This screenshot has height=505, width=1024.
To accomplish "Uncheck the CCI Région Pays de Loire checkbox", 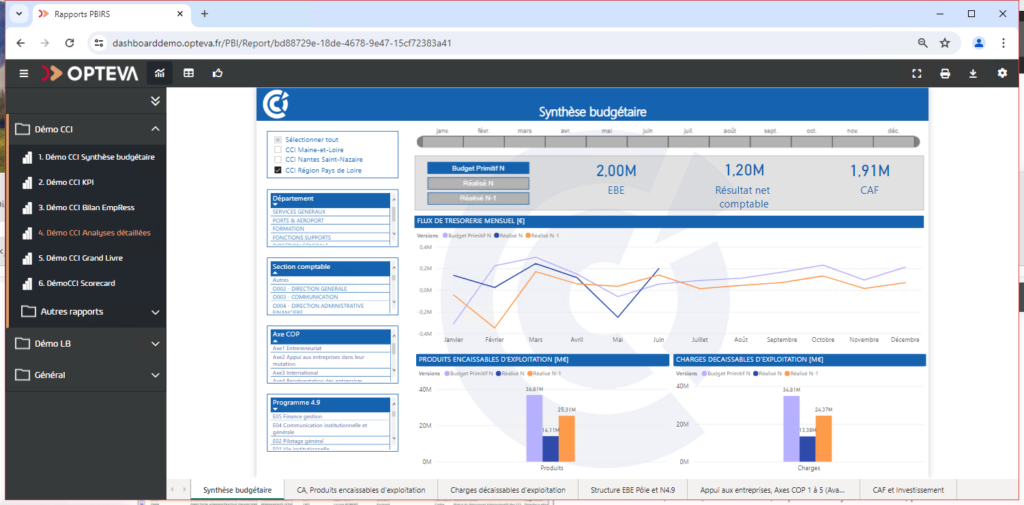I will 278,171.
